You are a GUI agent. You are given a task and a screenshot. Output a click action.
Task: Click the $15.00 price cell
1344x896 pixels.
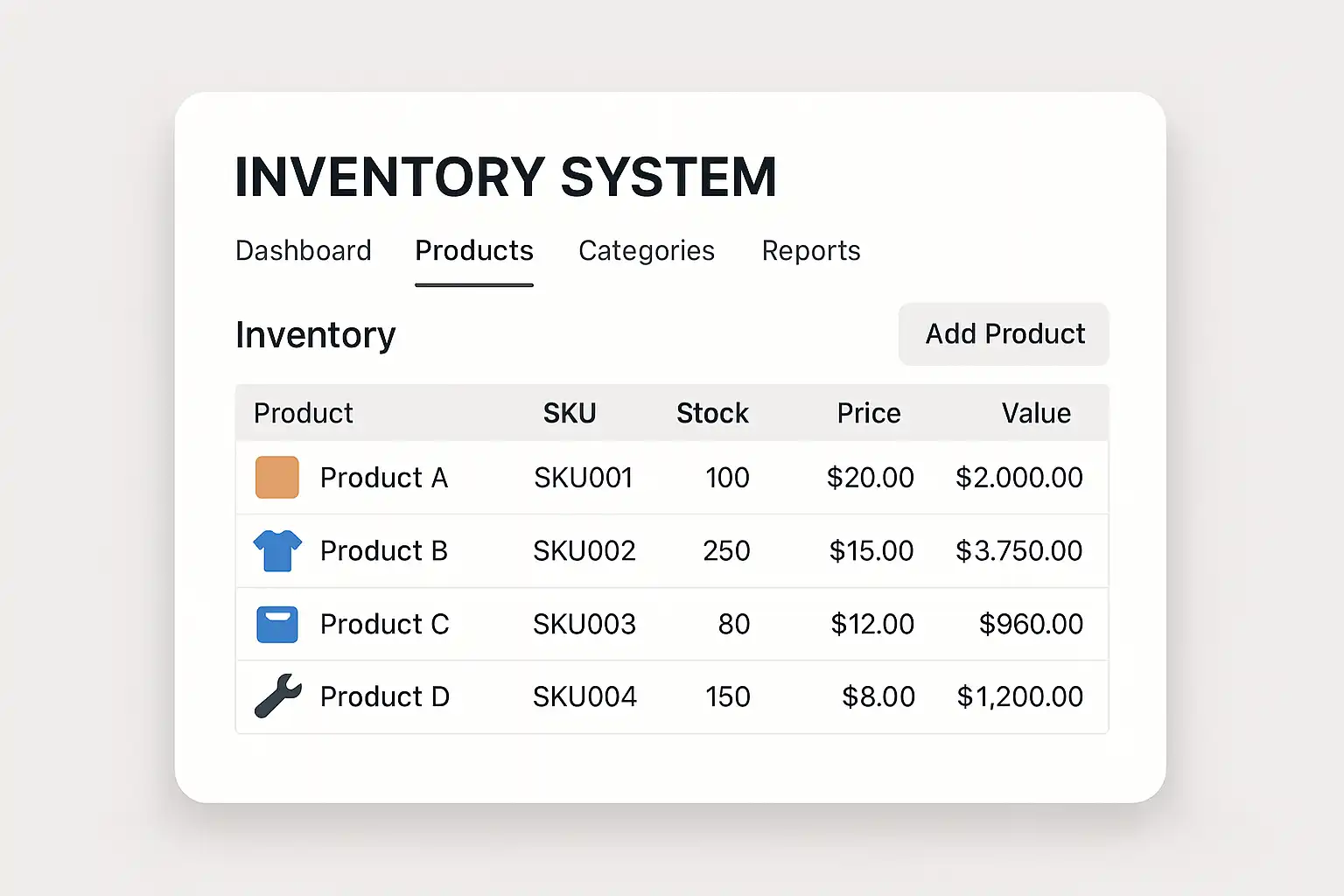(871, 551)
